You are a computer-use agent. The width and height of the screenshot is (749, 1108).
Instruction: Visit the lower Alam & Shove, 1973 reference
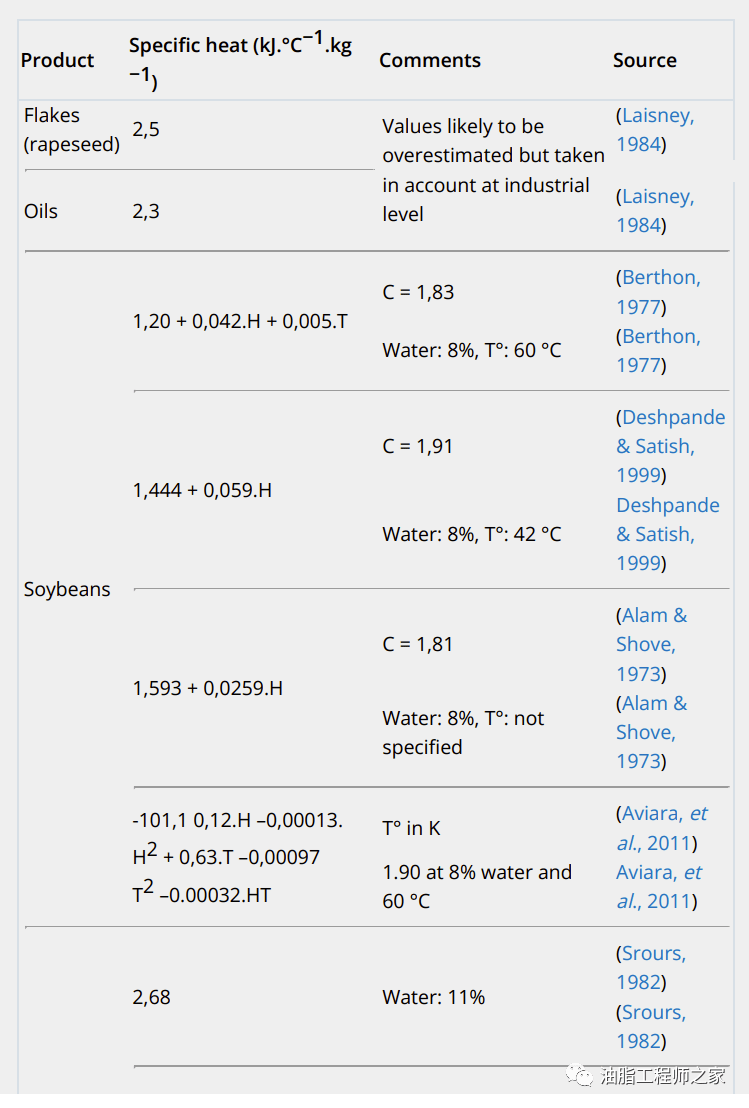point(651,732)
